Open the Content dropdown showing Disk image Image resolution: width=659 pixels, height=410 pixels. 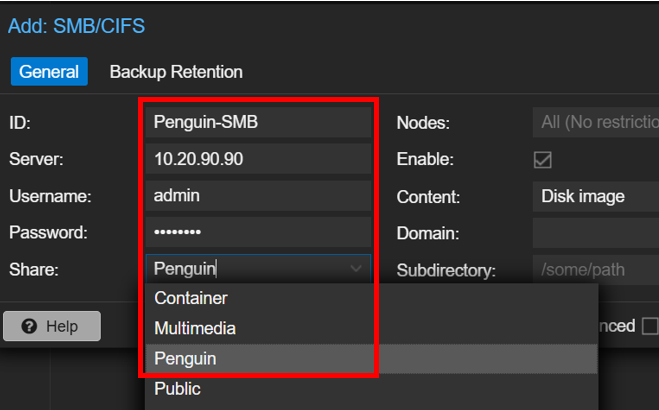[594, 197]
